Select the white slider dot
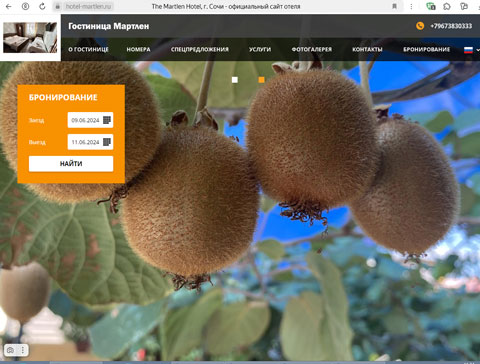This screenshot has height=364, width=480. click(x=235, y=80)
